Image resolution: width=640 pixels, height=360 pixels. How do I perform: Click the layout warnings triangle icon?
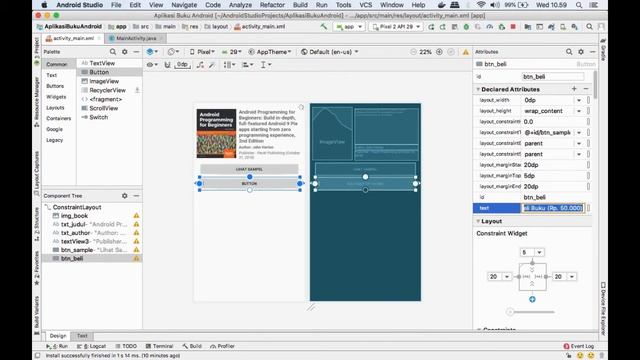pyautogui.click(x=465, y=52)
